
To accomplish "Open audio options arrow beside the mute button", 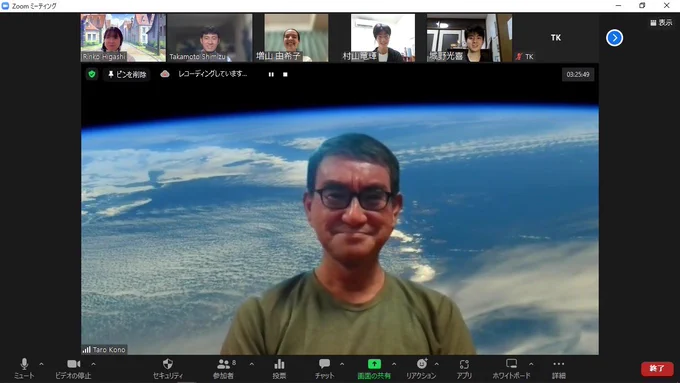I will [x=41, y=364].
